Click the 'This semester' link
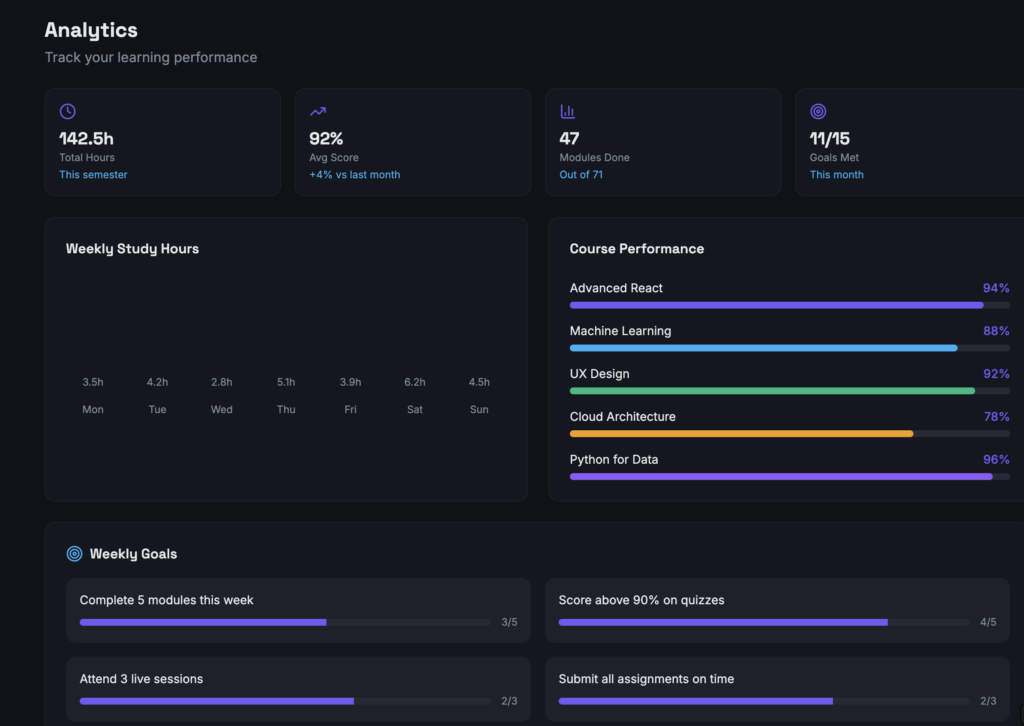 (93, 175)
